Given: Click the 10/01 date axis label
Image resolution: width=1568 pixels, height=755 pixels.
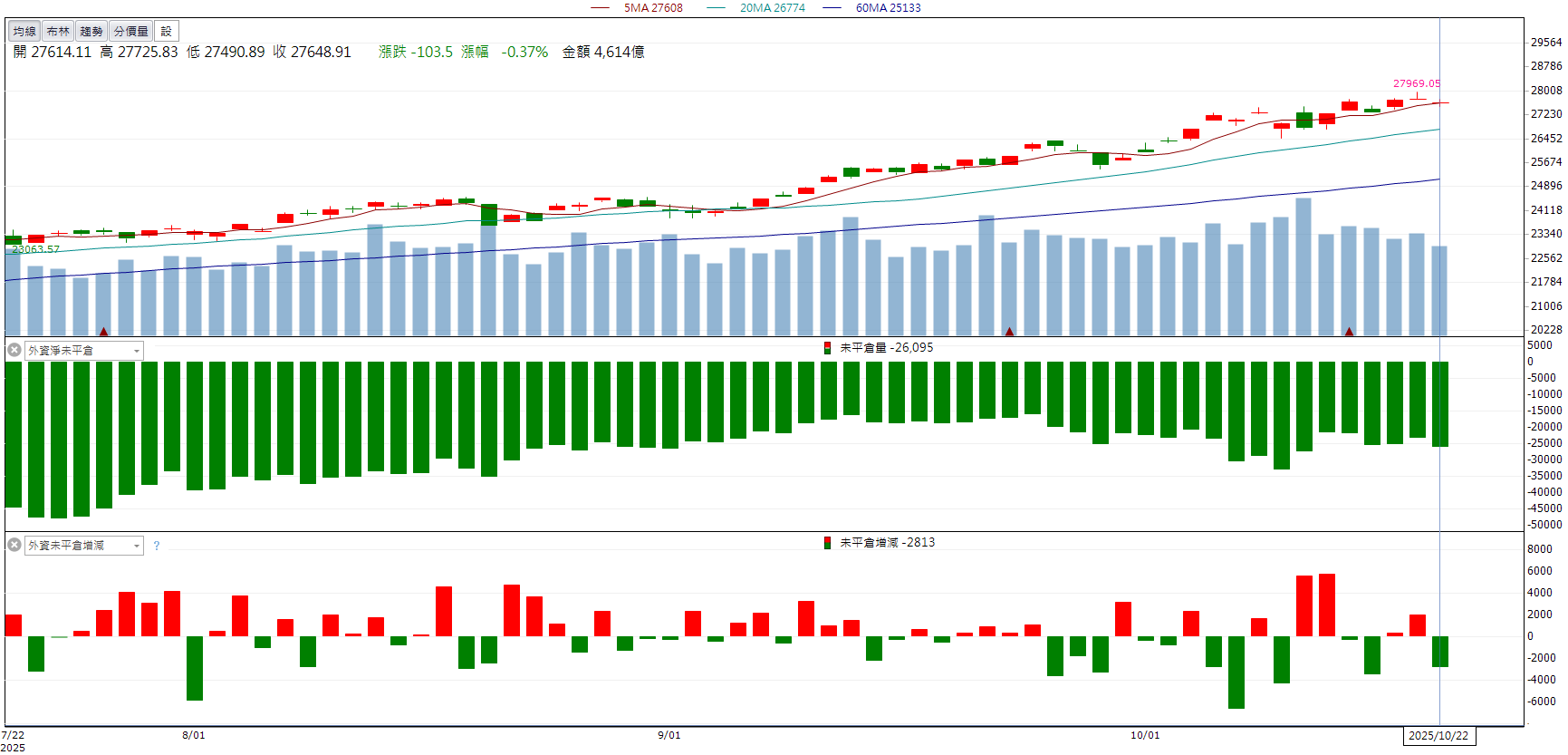Looking at the screenshot, I should pos(1145,735).
